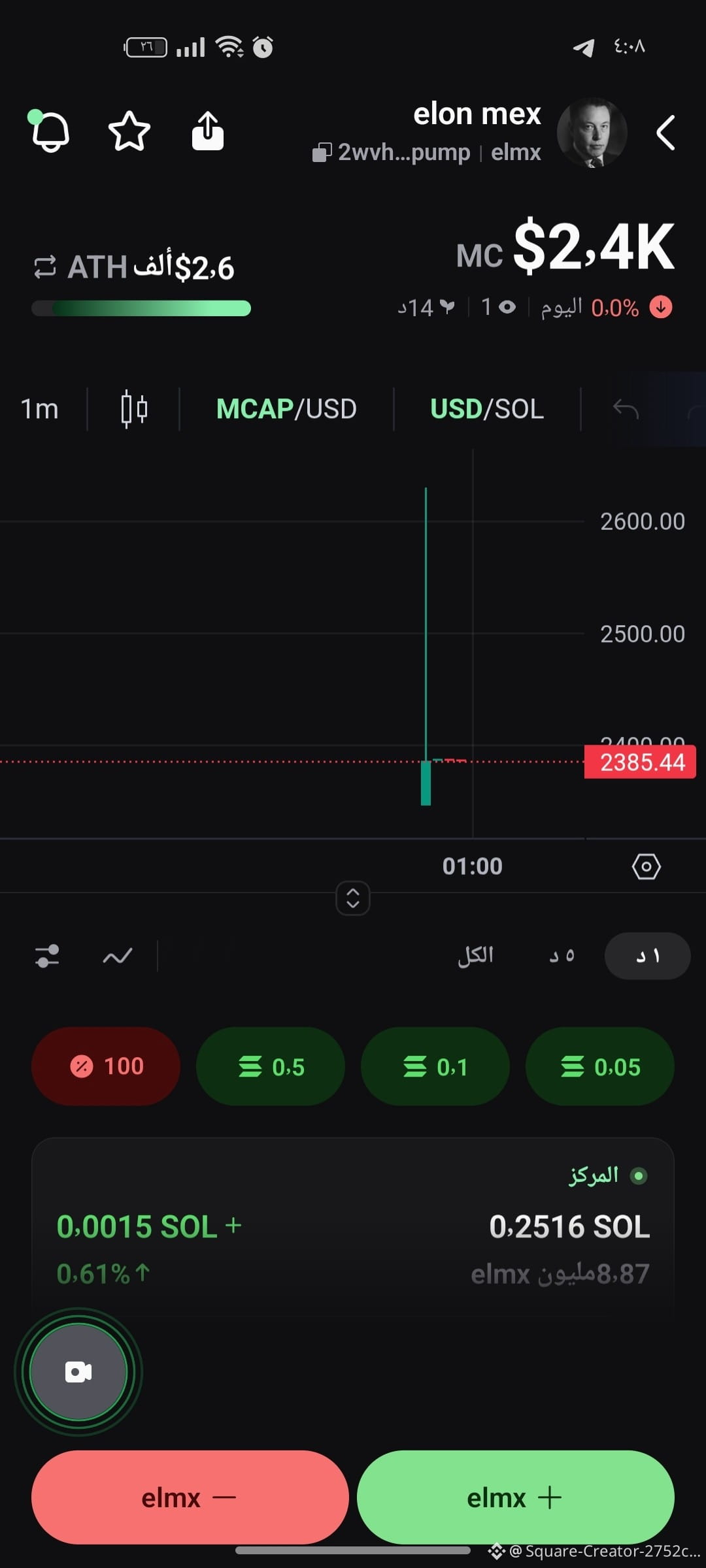
Task: Open the screen recording floating button
Action: point(78,1372)
